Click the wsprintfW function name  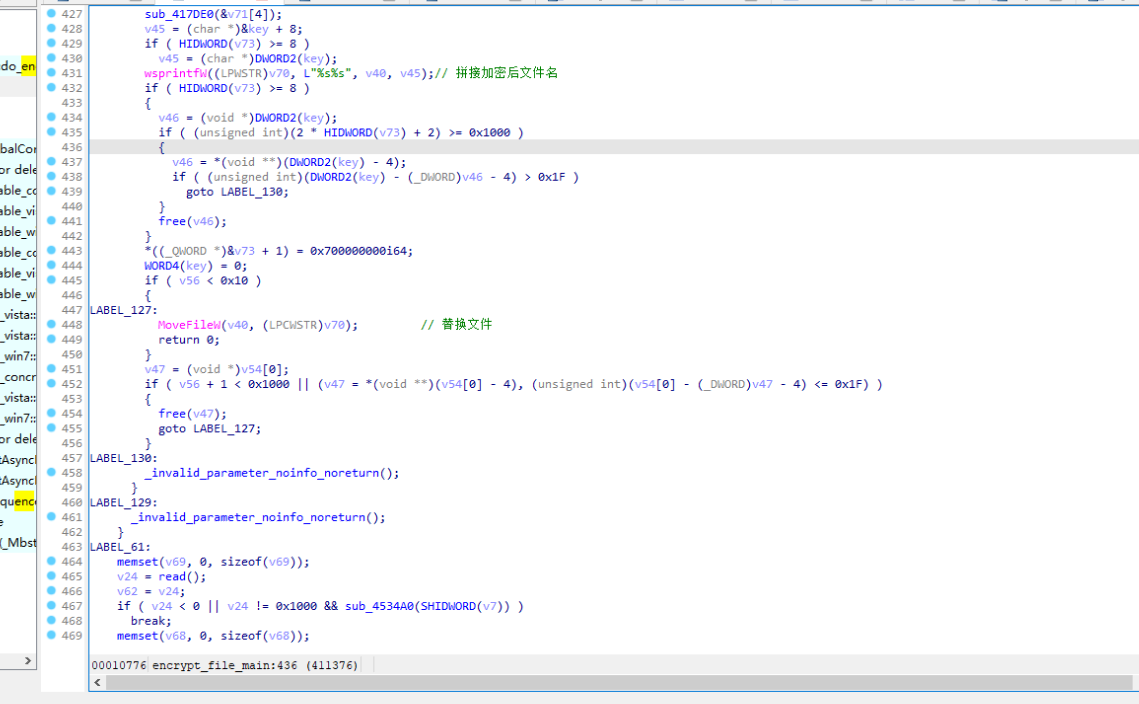177,73
